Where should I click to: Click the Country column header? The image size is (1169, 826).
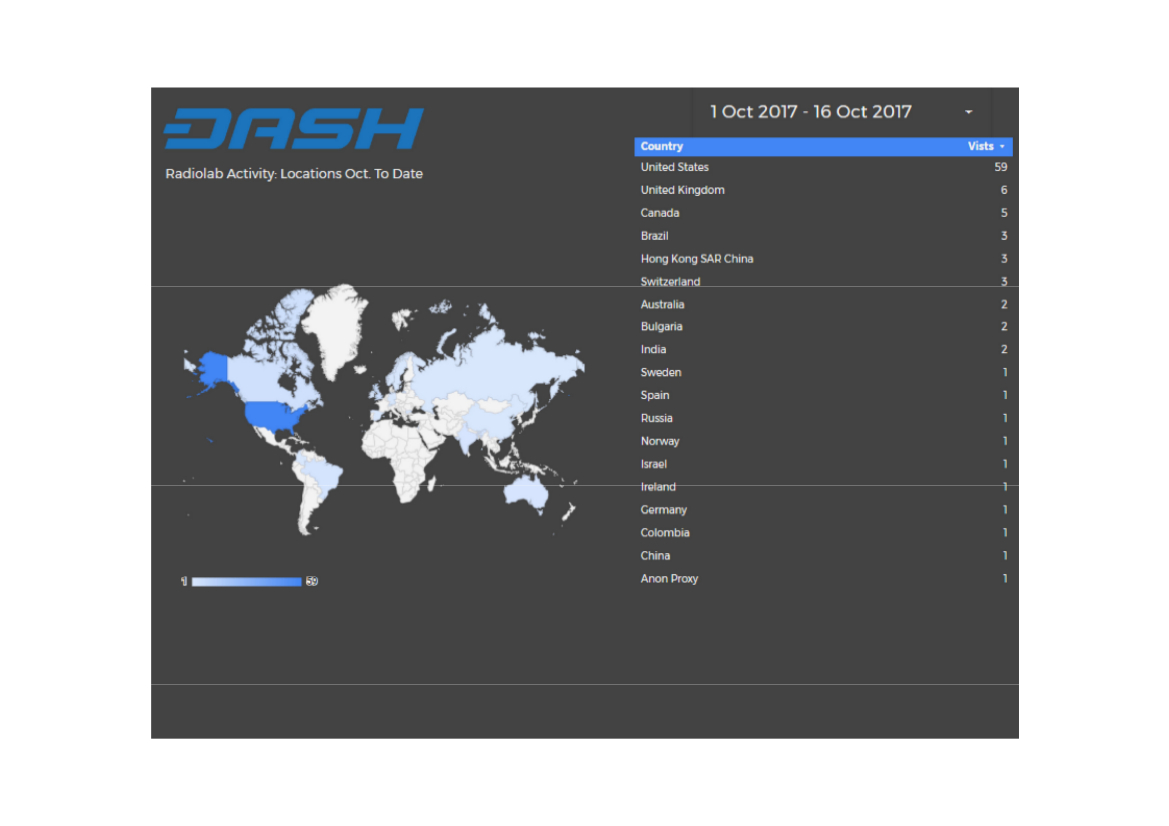pyautogui.click(x=661, y=146)
